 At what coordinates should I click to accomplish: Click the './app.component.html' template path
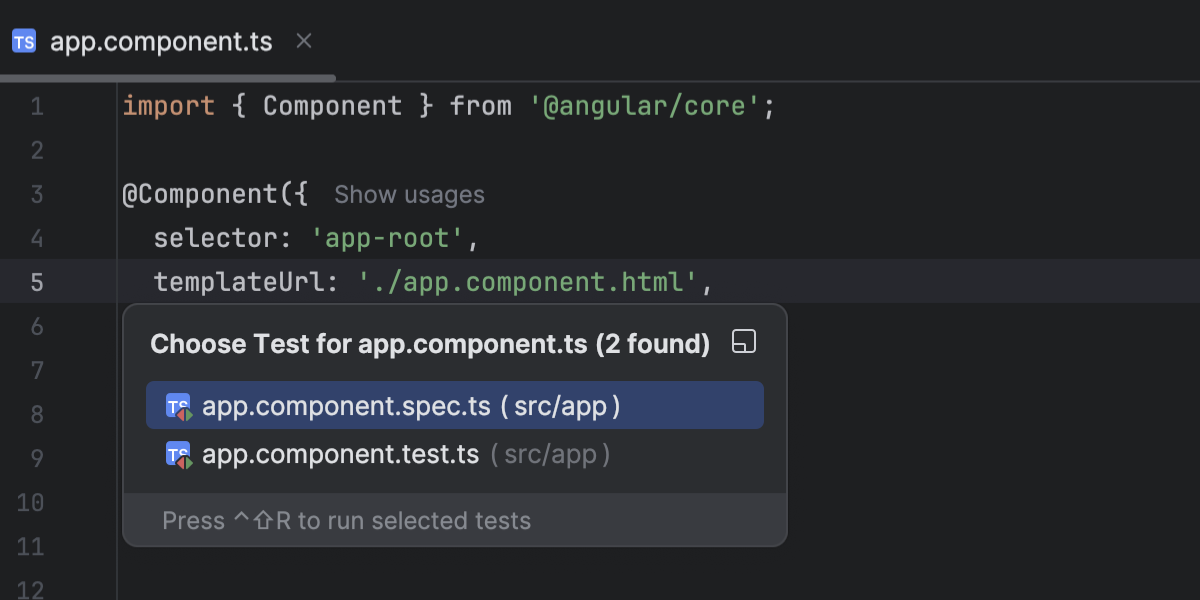pyautogui.click(x=528, y=282)
